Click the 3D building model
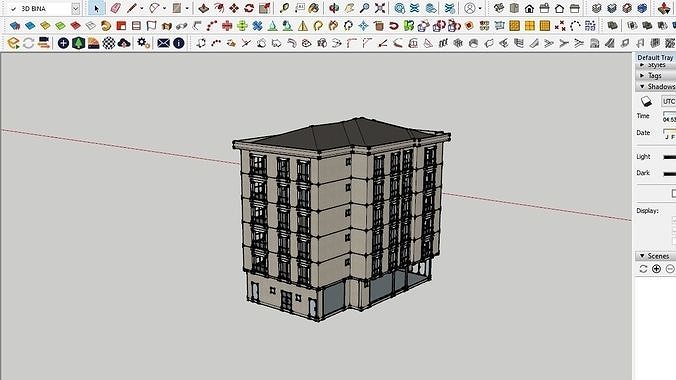 point(341,219)
